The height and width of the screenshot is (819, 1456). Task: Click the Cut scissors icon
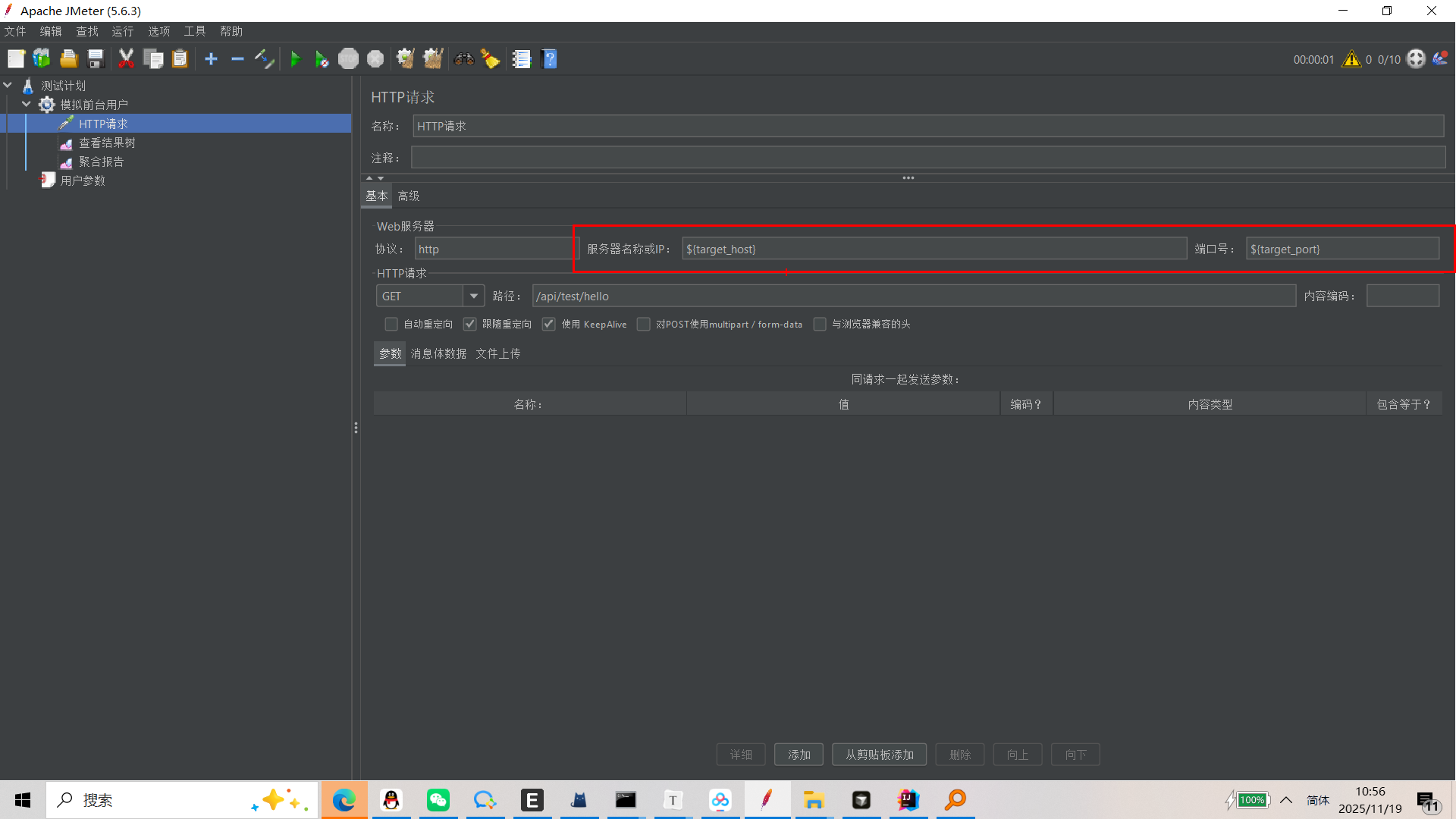pos(126,59)
